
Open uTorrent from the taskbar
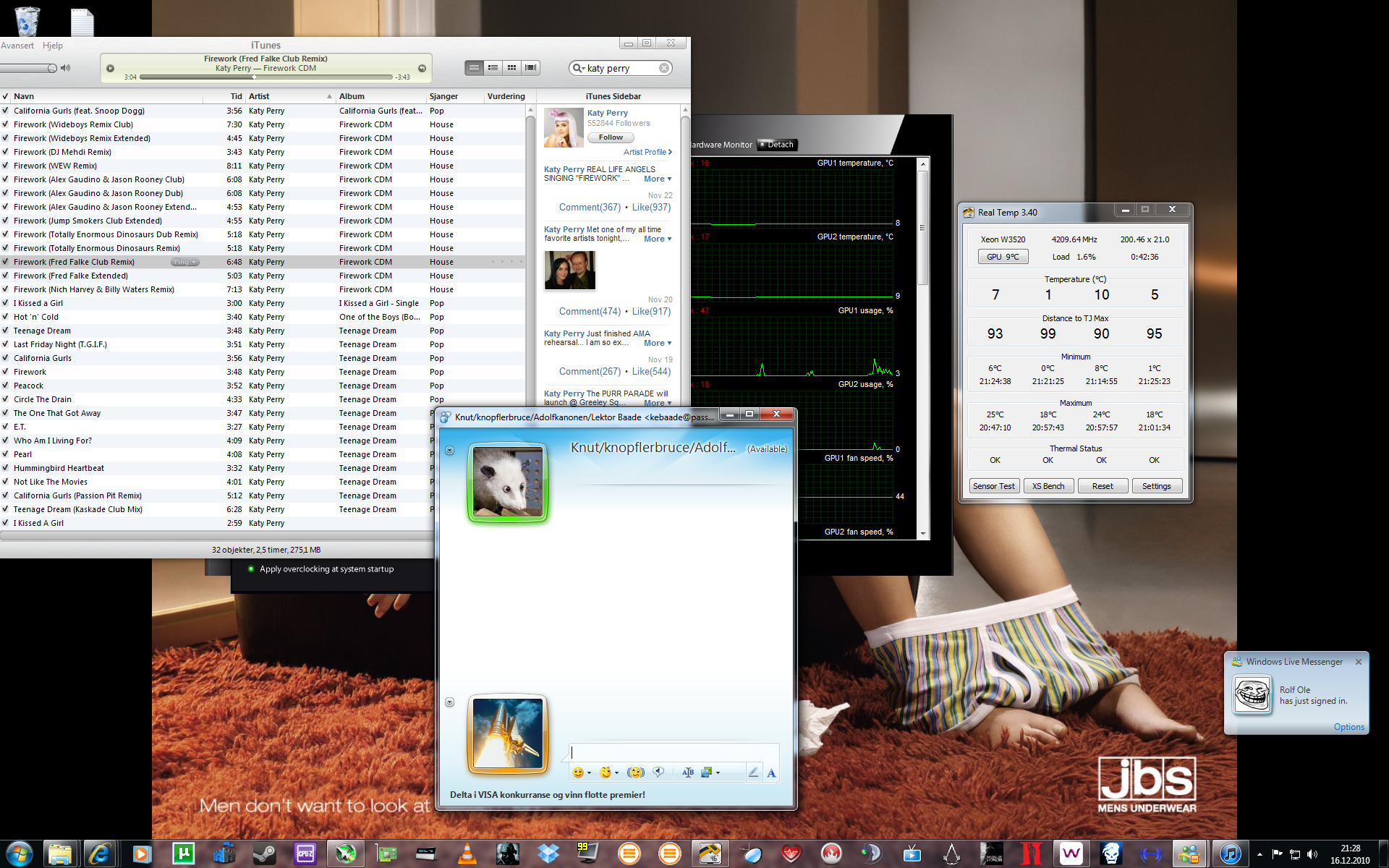[x=184, y=854]
